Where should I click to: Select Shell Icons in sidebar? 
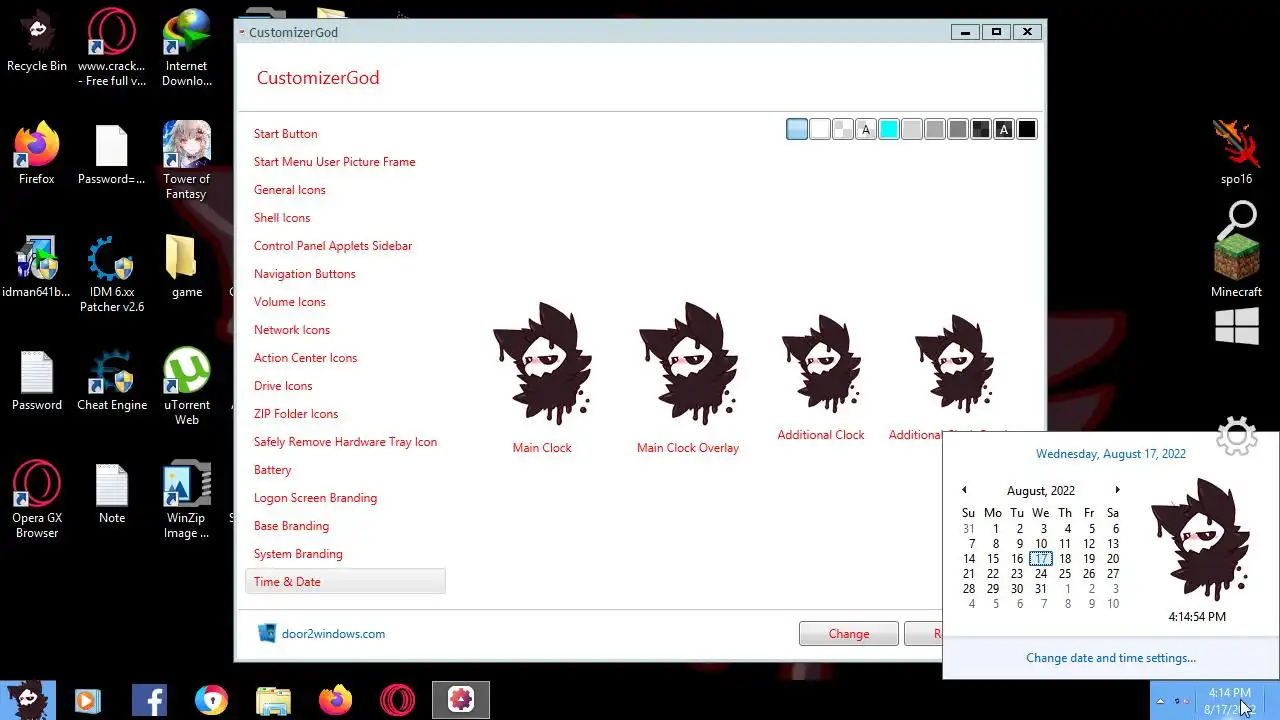(282, 218)
